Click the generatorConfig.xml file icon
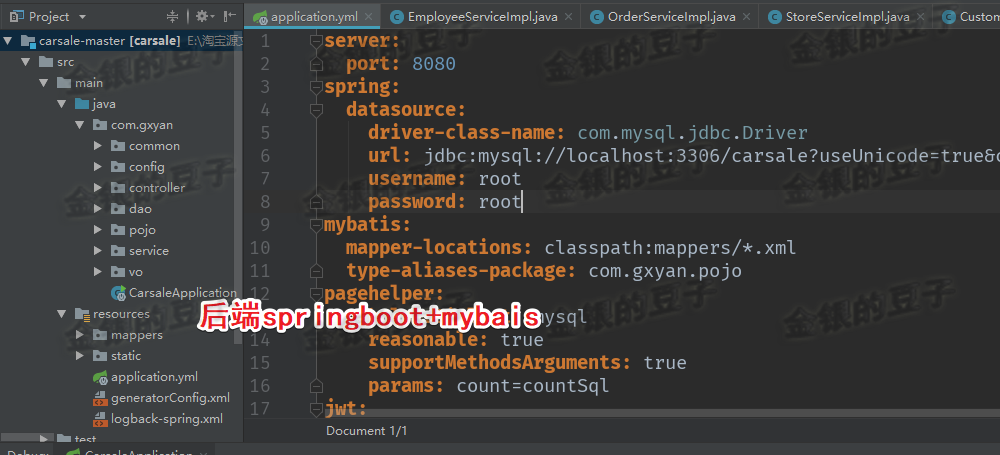 (100, 398)
